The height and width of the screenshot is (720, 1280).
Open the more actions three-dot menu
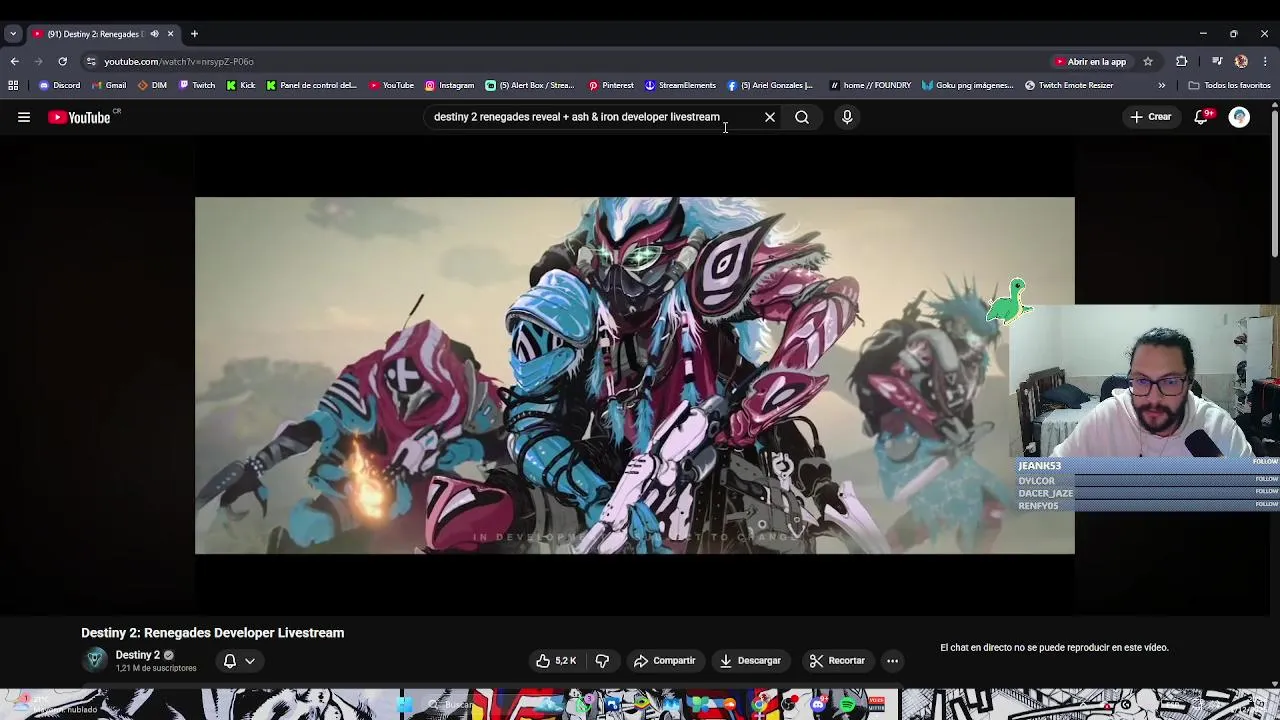pos(892,661)
